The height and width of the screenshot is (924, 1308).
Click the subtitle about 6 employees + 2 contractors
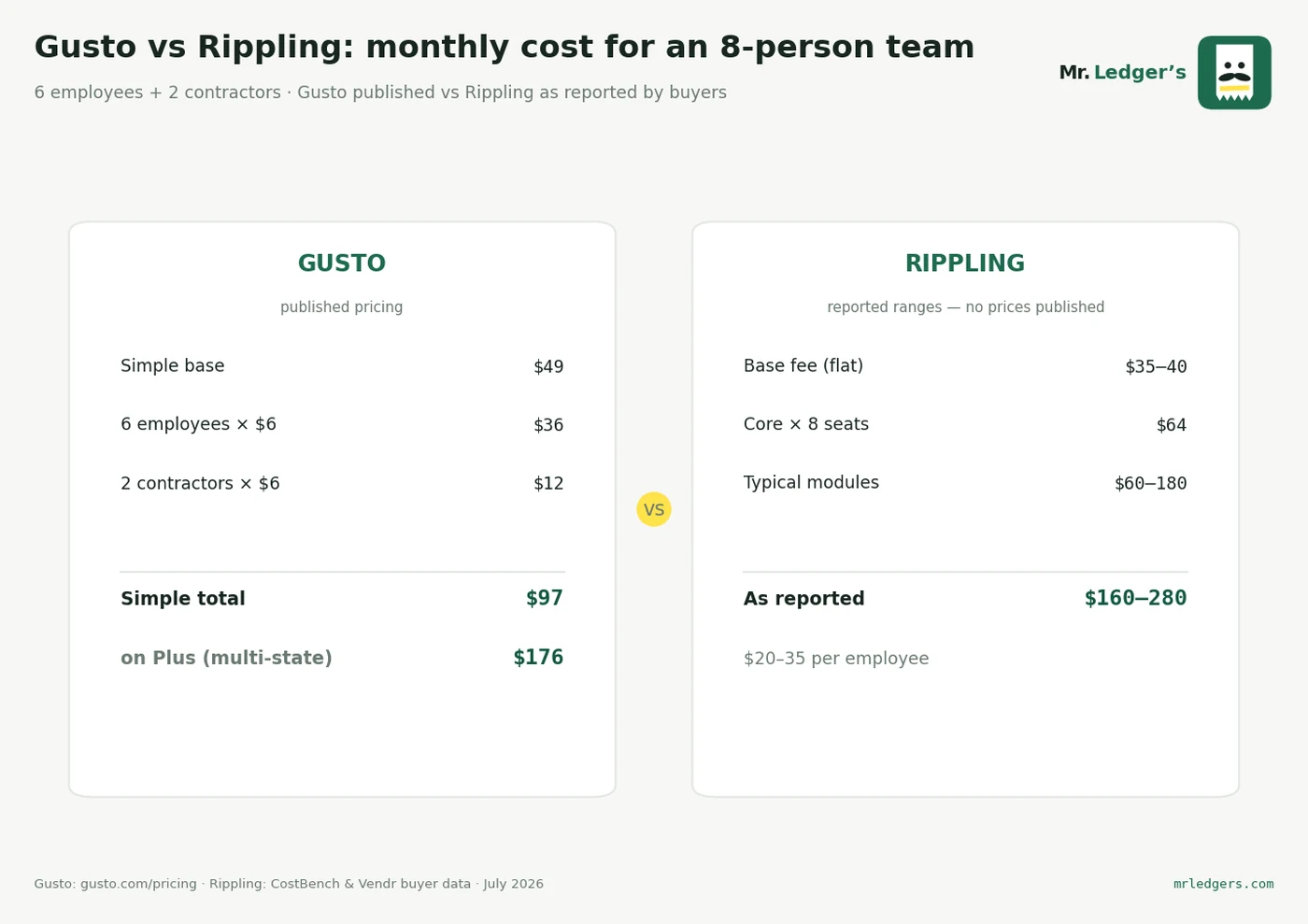pos(380,92)
